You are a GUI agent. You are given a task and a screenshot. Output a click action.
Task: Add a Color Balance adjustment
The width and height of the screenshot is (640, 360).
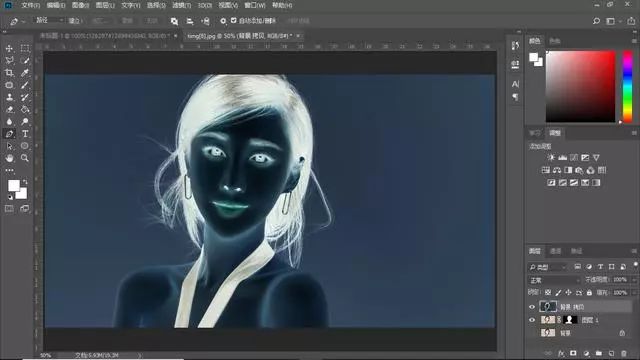pos(557,170)
